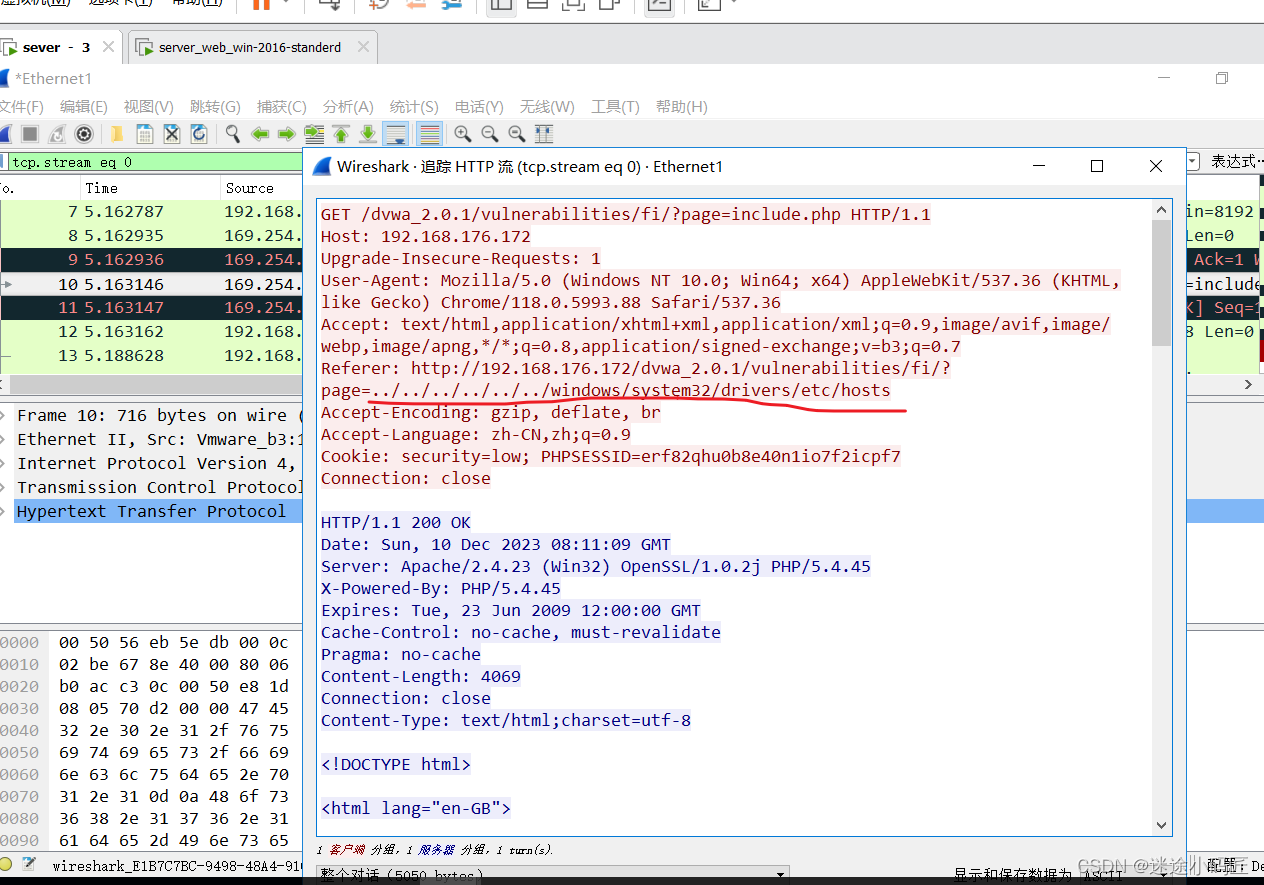Toggle auto-scroll during live capture icon
Image resolution: width=1264 pixels, height=885 pixels.
pos(396,133)
